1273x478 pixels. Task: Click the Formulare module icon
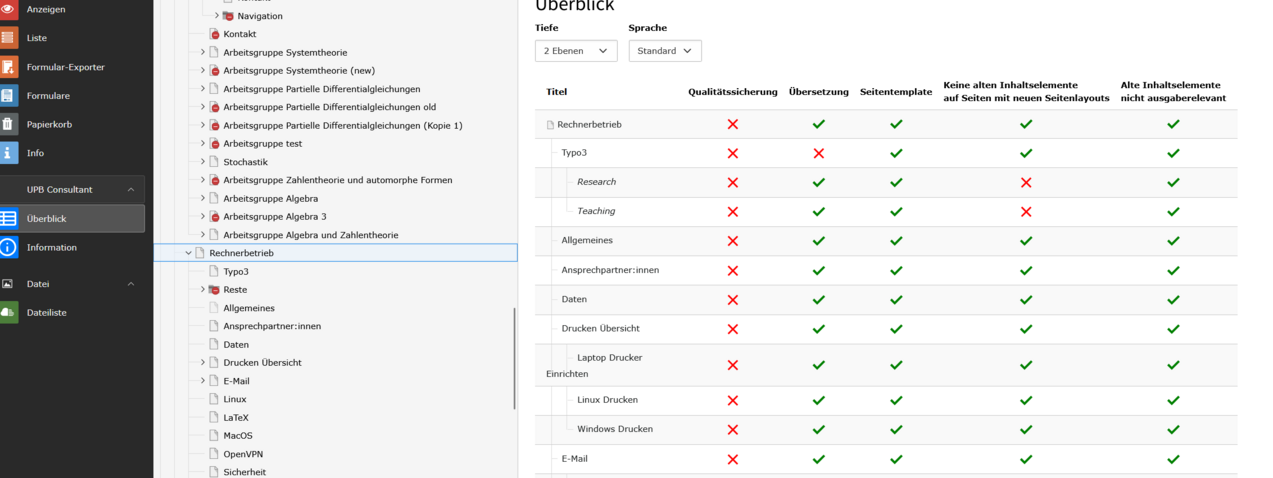pos(8,96)
